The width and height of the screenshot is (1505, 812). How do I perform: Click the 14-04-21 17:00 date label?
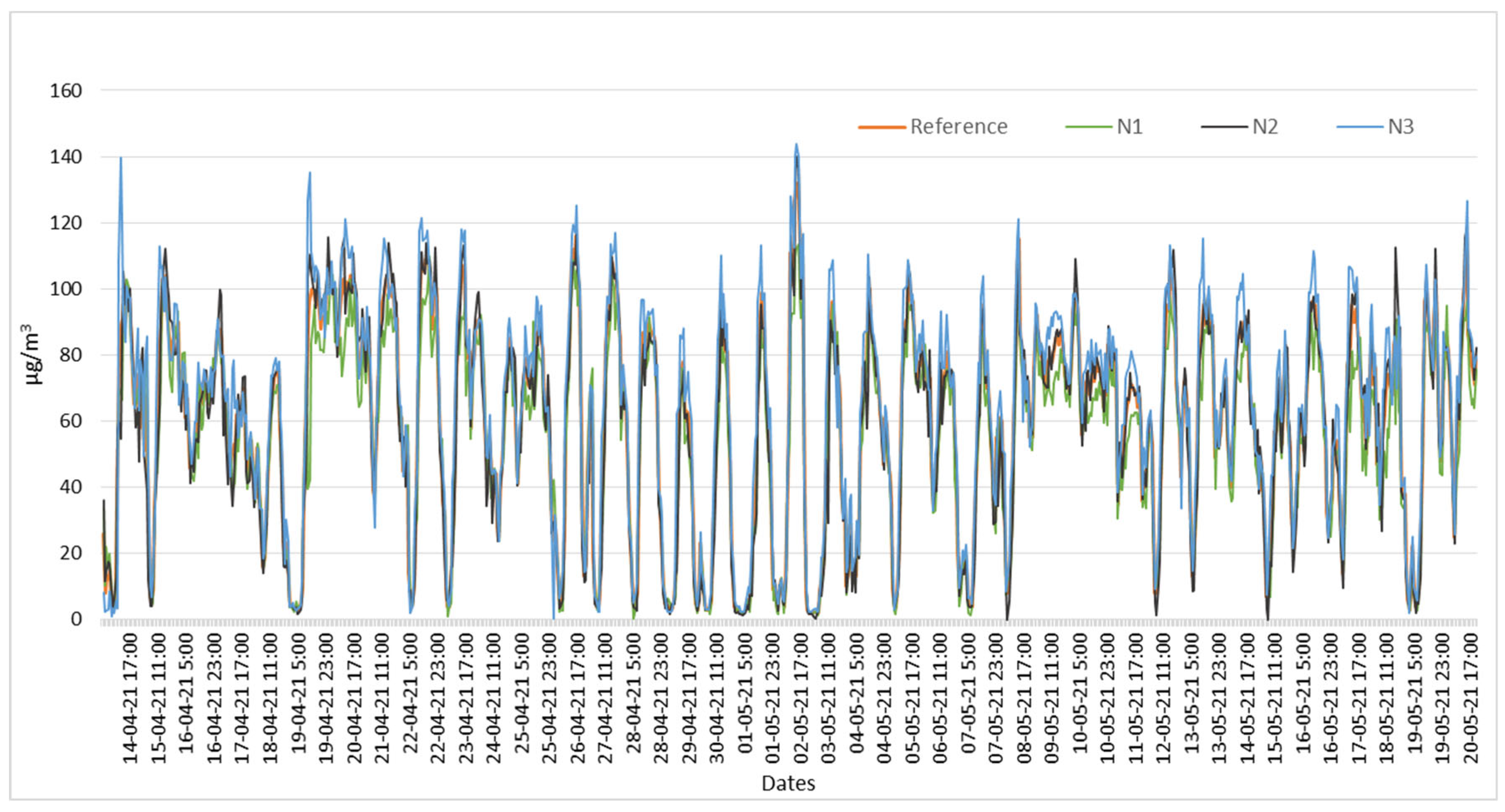pyautogui.click(x=130, y=699)
